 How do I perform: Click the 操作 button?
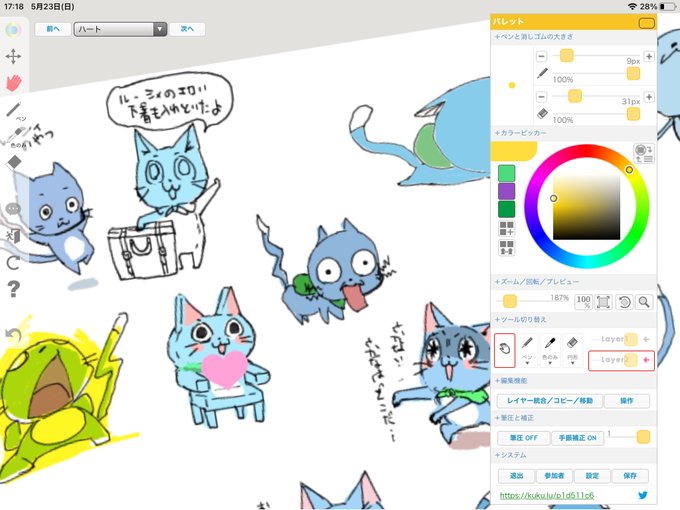point(627,401)
